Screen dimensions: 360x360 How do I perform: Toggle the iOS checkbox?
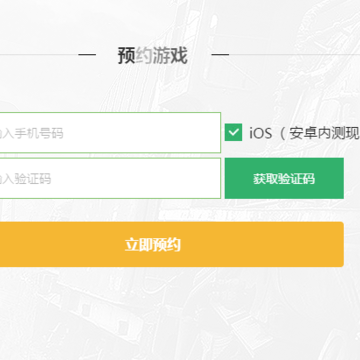(x=233, y=132)
